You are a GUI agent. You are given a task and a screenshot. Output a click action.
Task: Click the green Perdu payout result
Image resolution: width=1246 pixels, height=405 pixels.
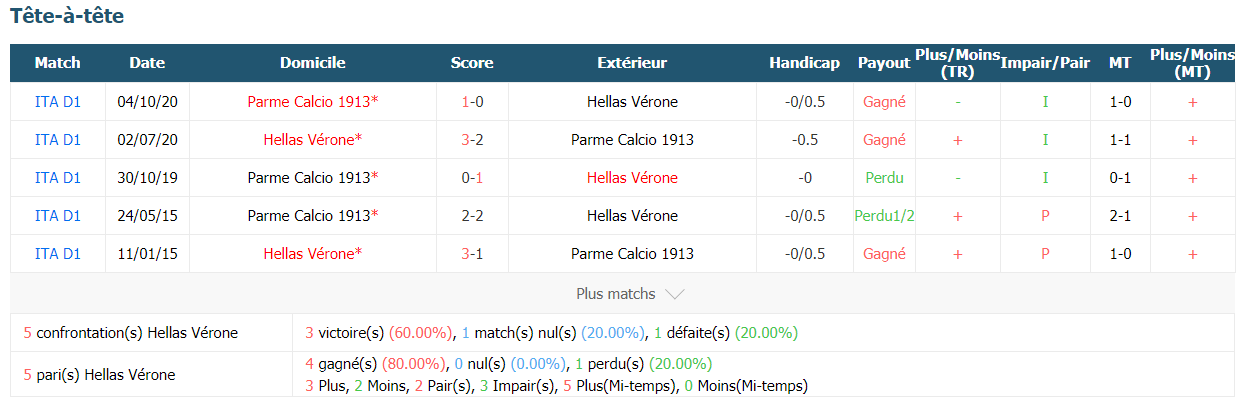pos(884,178)
